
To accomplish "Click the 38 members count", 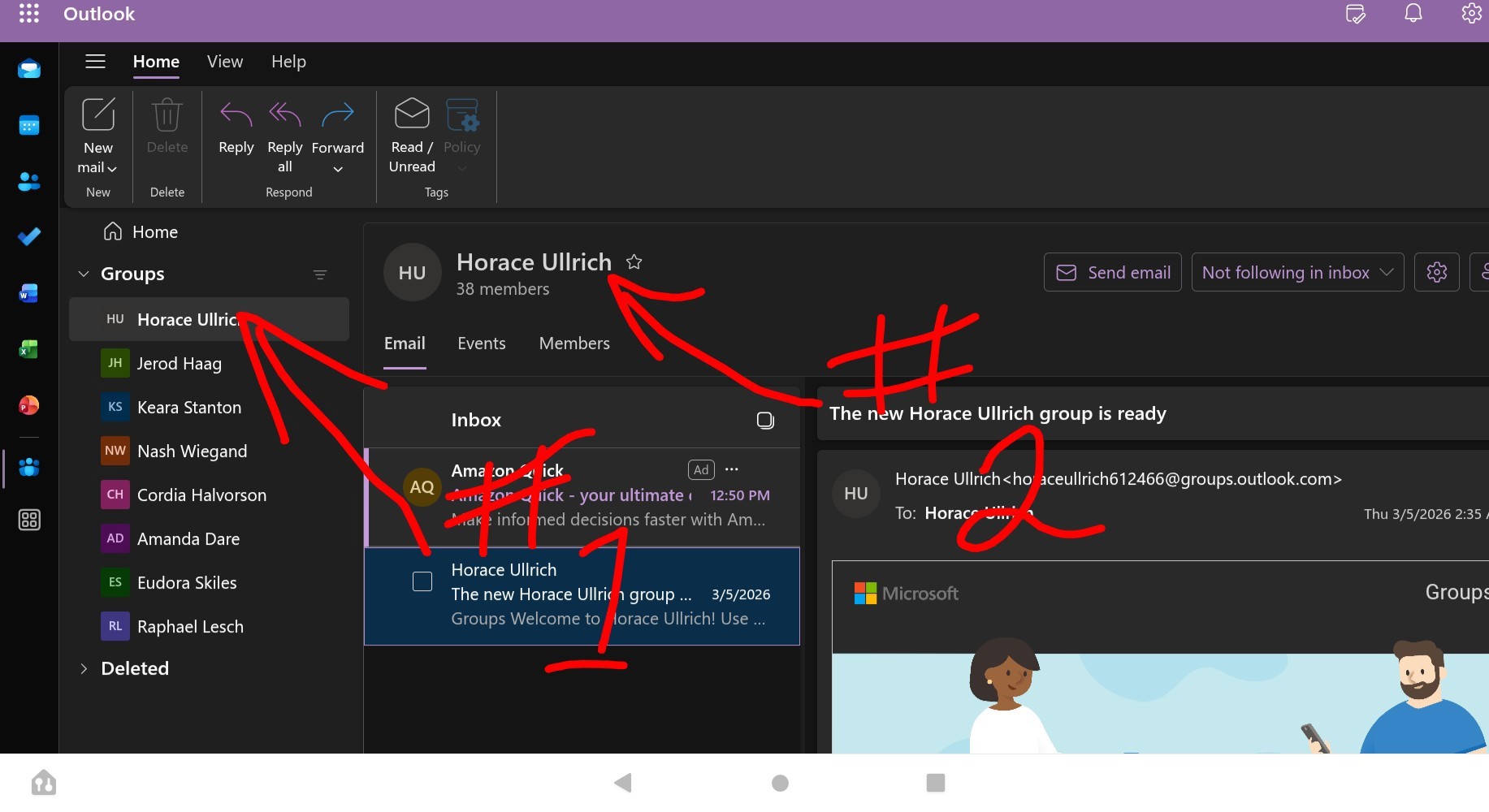I will (x=503, y=289).
